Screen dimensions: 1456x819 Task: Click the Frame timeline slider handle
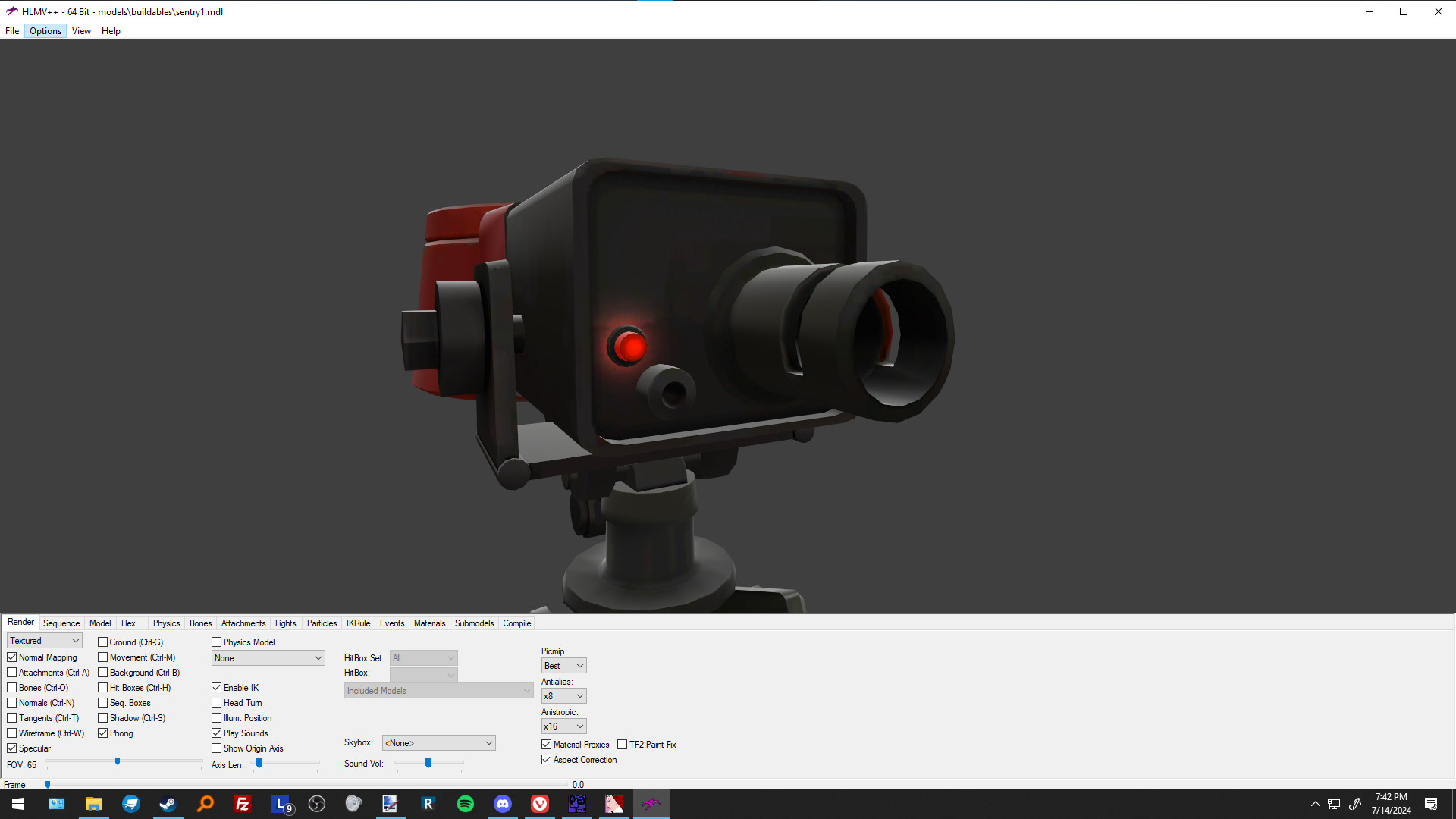48,785
